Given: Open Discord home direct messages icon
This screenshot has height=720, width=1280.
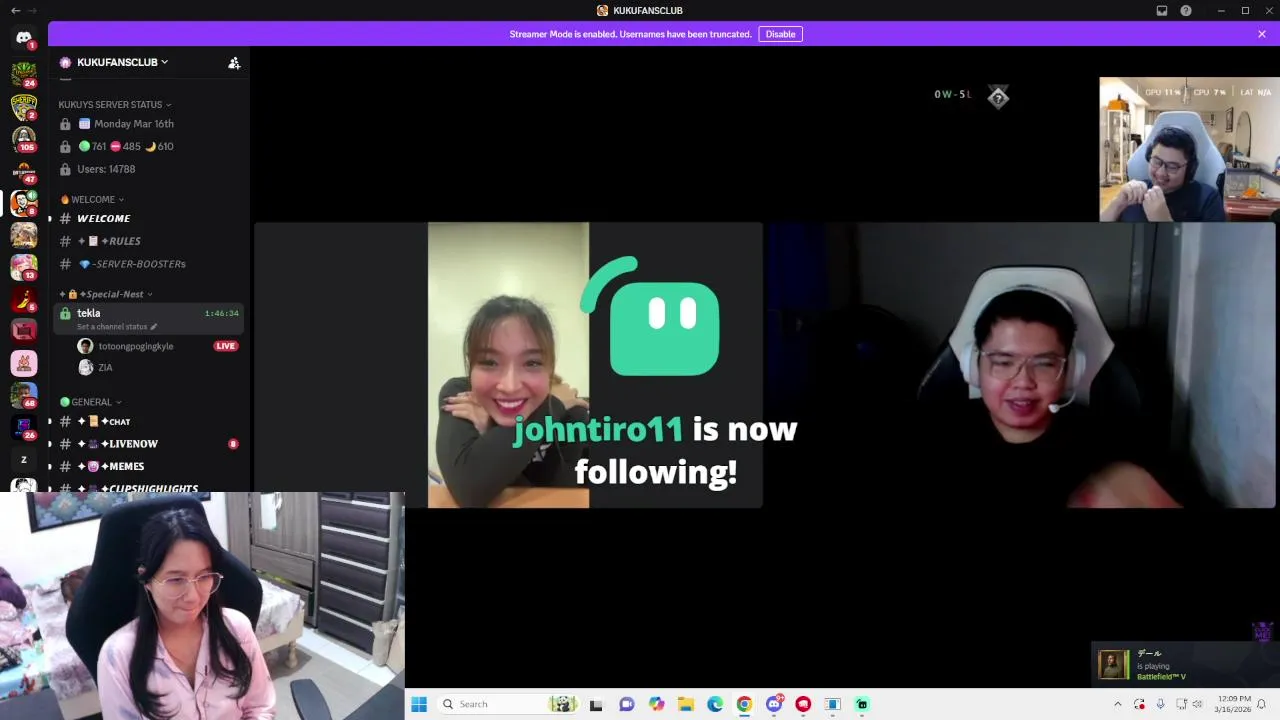Looking at the screenshot, I should pos(24,38).
